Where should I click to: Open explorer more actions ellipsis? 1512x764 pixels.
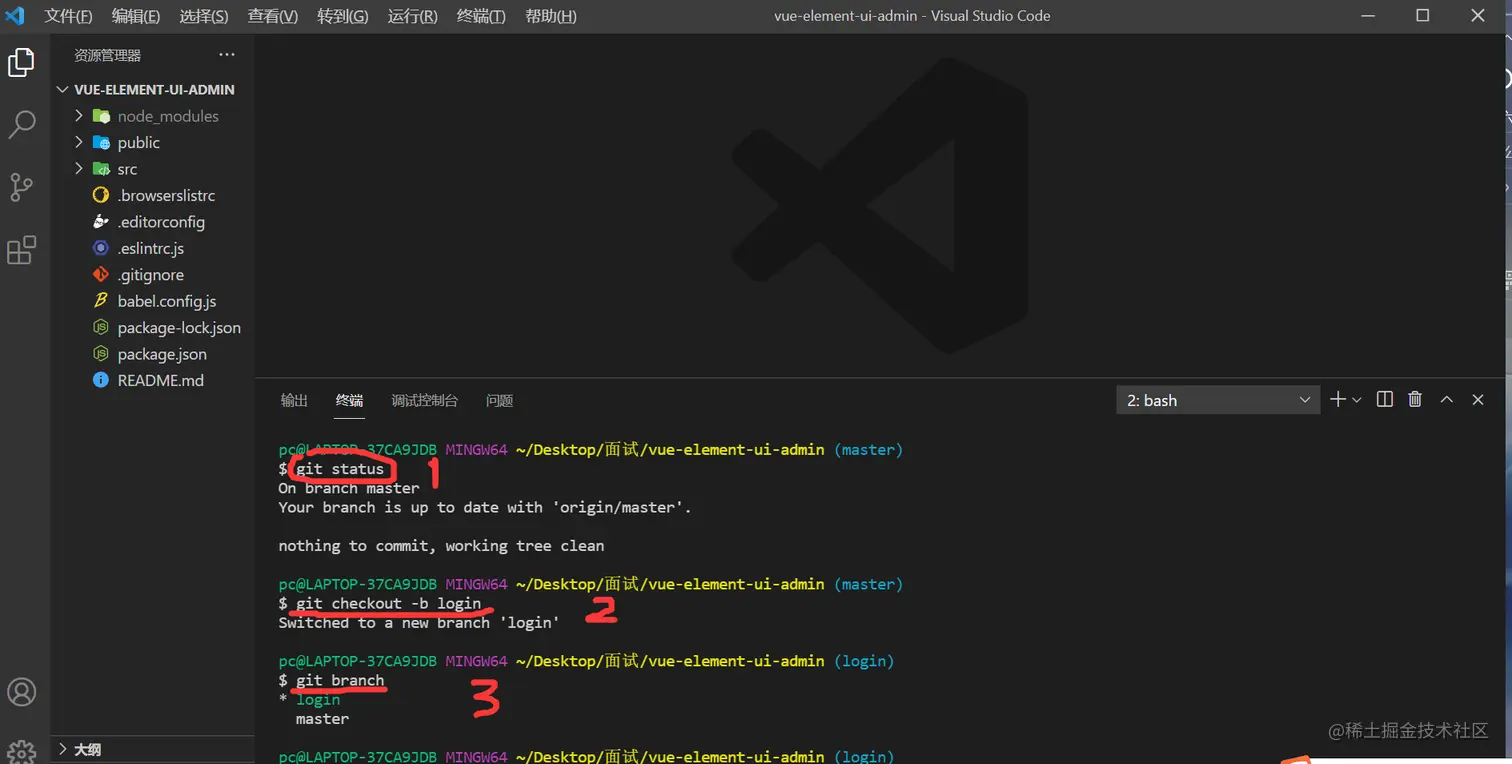[x=227, y=55]
